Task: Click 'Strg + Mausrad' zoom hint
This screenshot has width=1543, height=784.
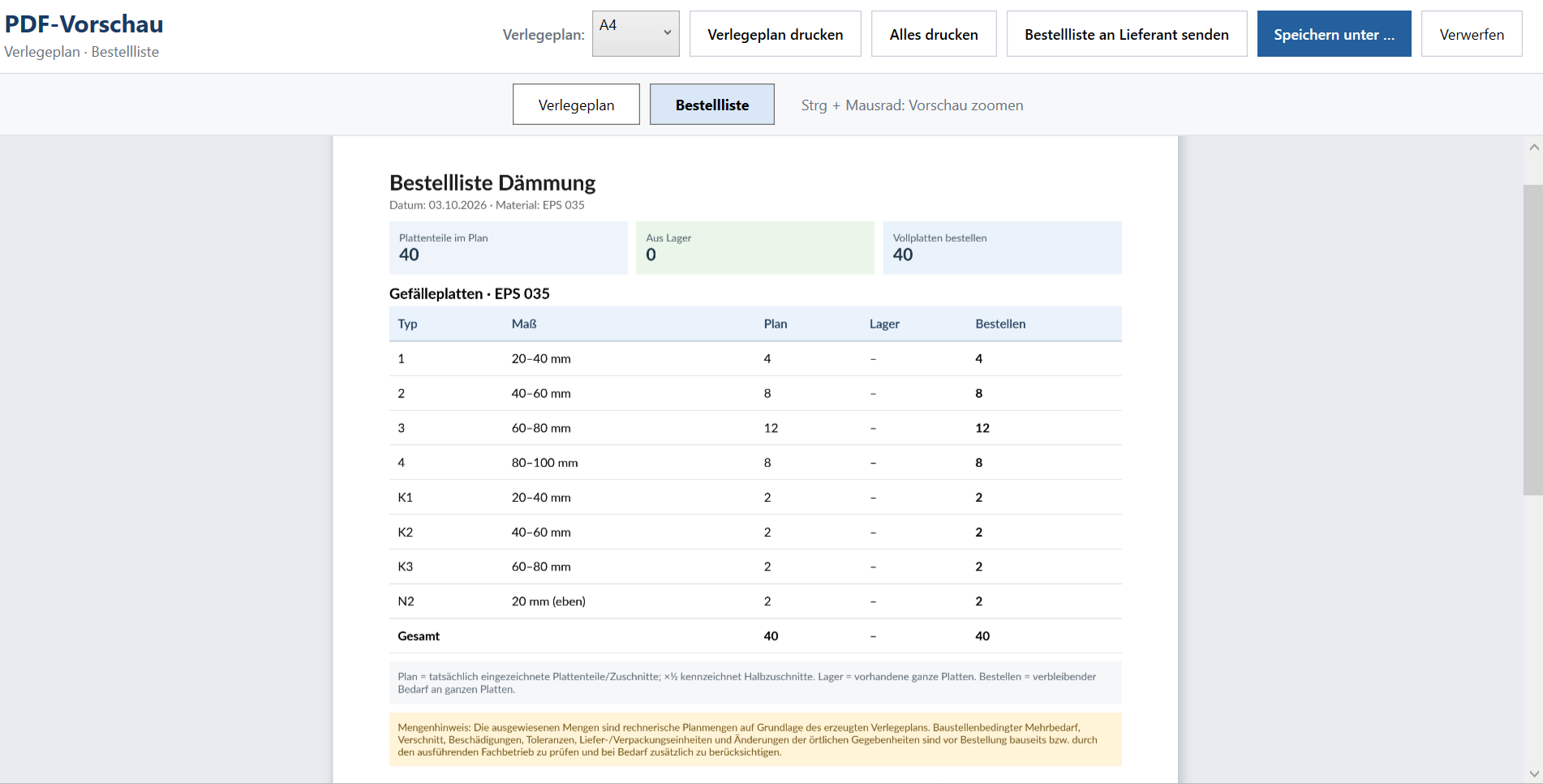Action: (x=912, y=105)
